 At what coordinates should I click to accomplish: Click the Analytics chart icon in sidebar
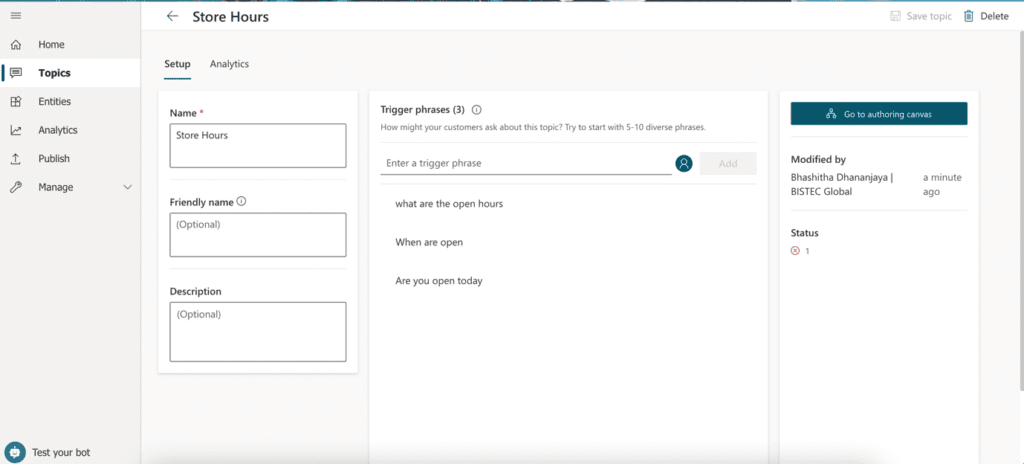pyautogui.click(x=16, y=130)
